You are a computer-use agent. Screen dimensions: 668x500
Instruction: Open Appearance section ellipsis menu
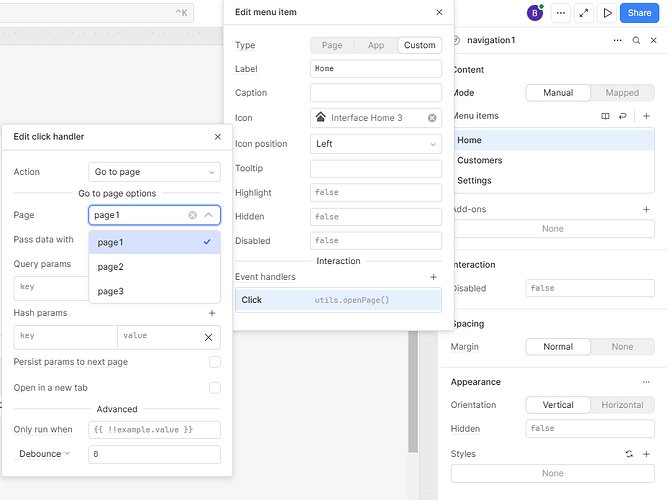tap(646, 382)
